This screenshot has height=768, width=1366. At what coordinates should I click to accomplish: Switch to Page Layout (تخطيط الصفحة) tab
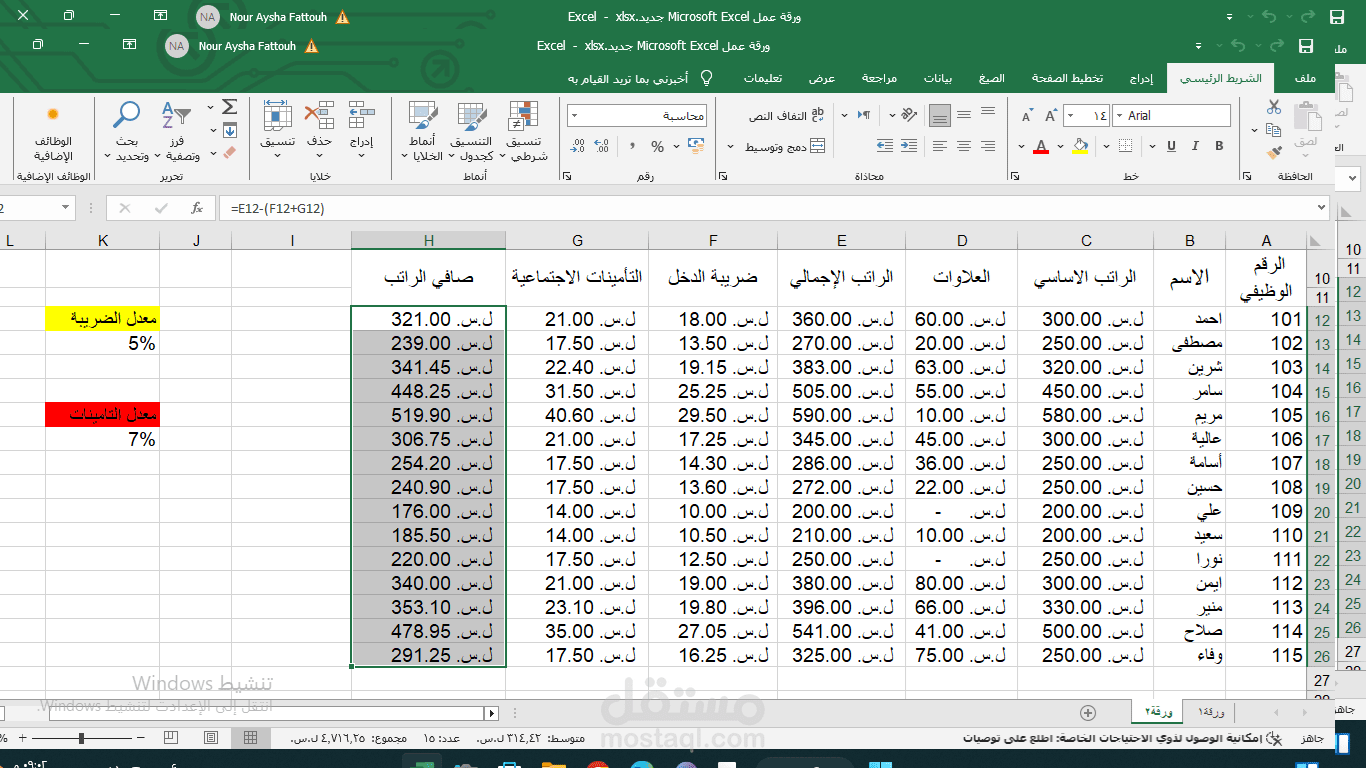tap(1068, 78)
